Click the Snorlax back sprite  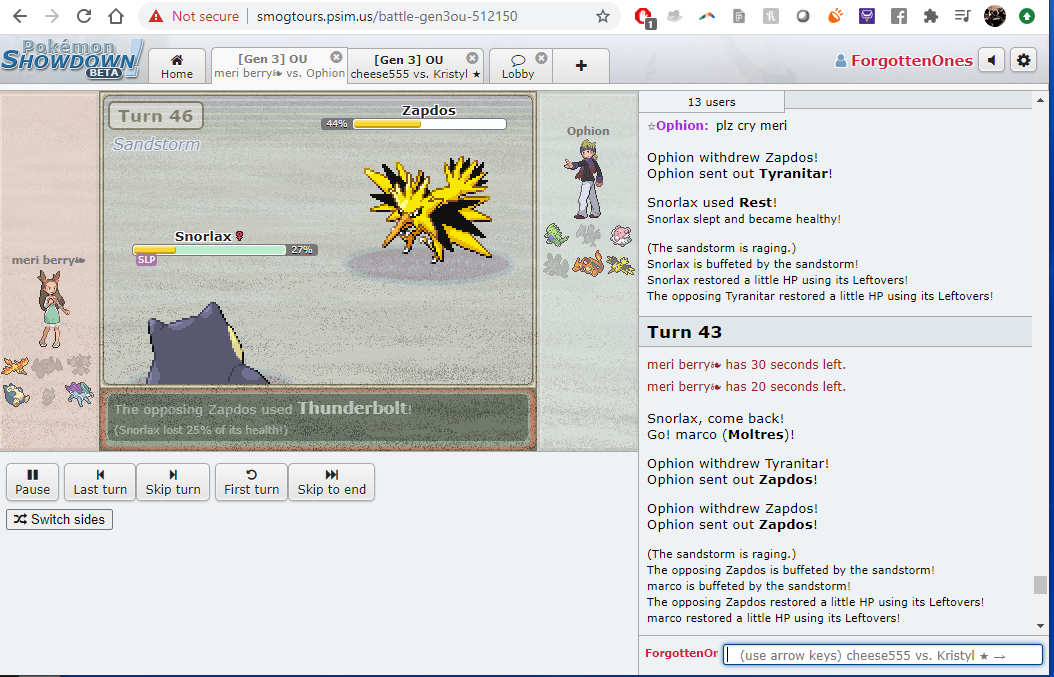point(208,345)
